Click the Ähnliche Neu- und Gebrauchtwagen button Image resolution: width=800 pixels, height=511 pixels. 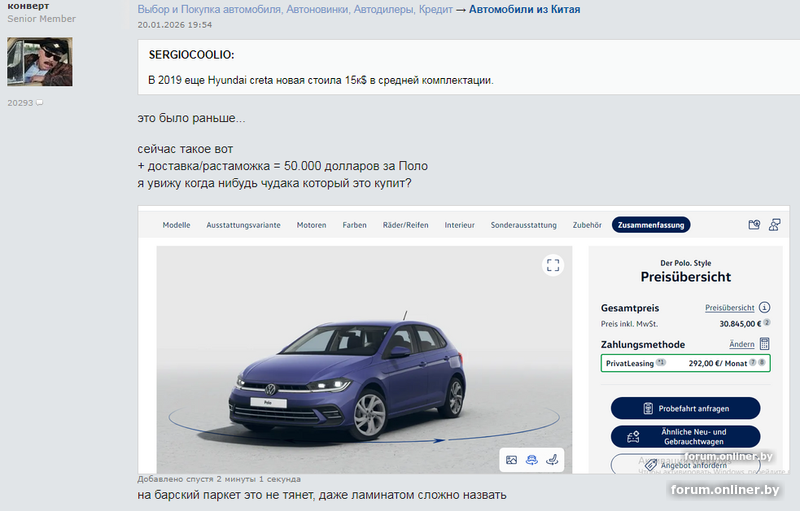tap(686, 437)
